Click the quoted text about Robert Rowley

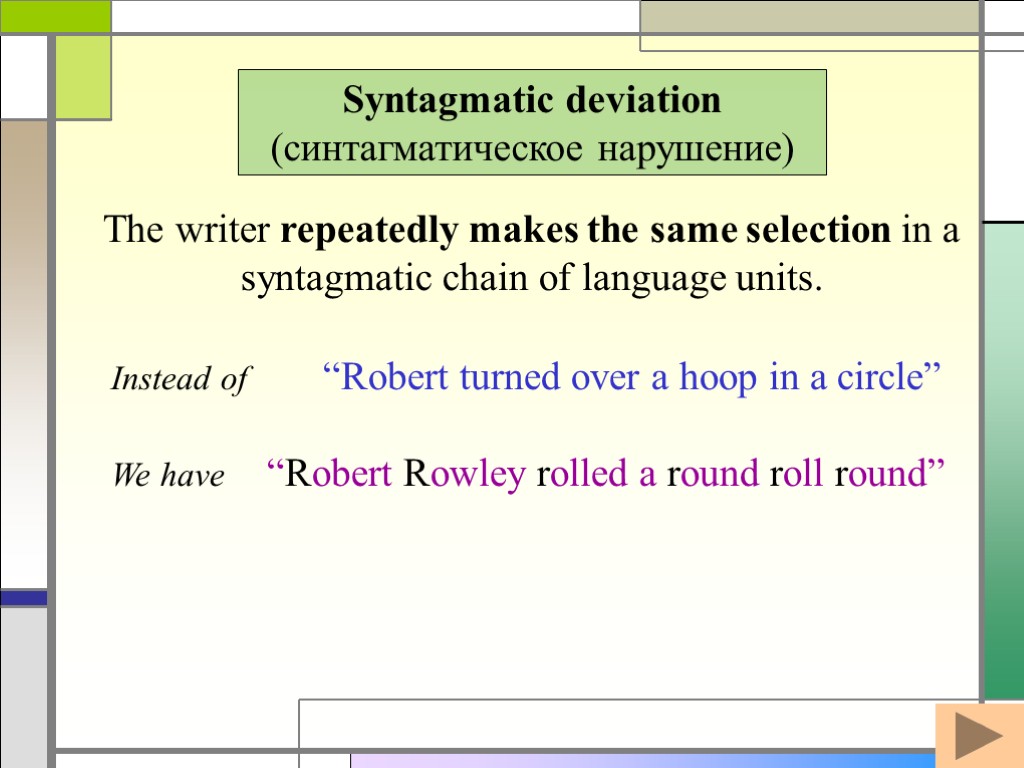pyautogui.click(x=605, y=473)
